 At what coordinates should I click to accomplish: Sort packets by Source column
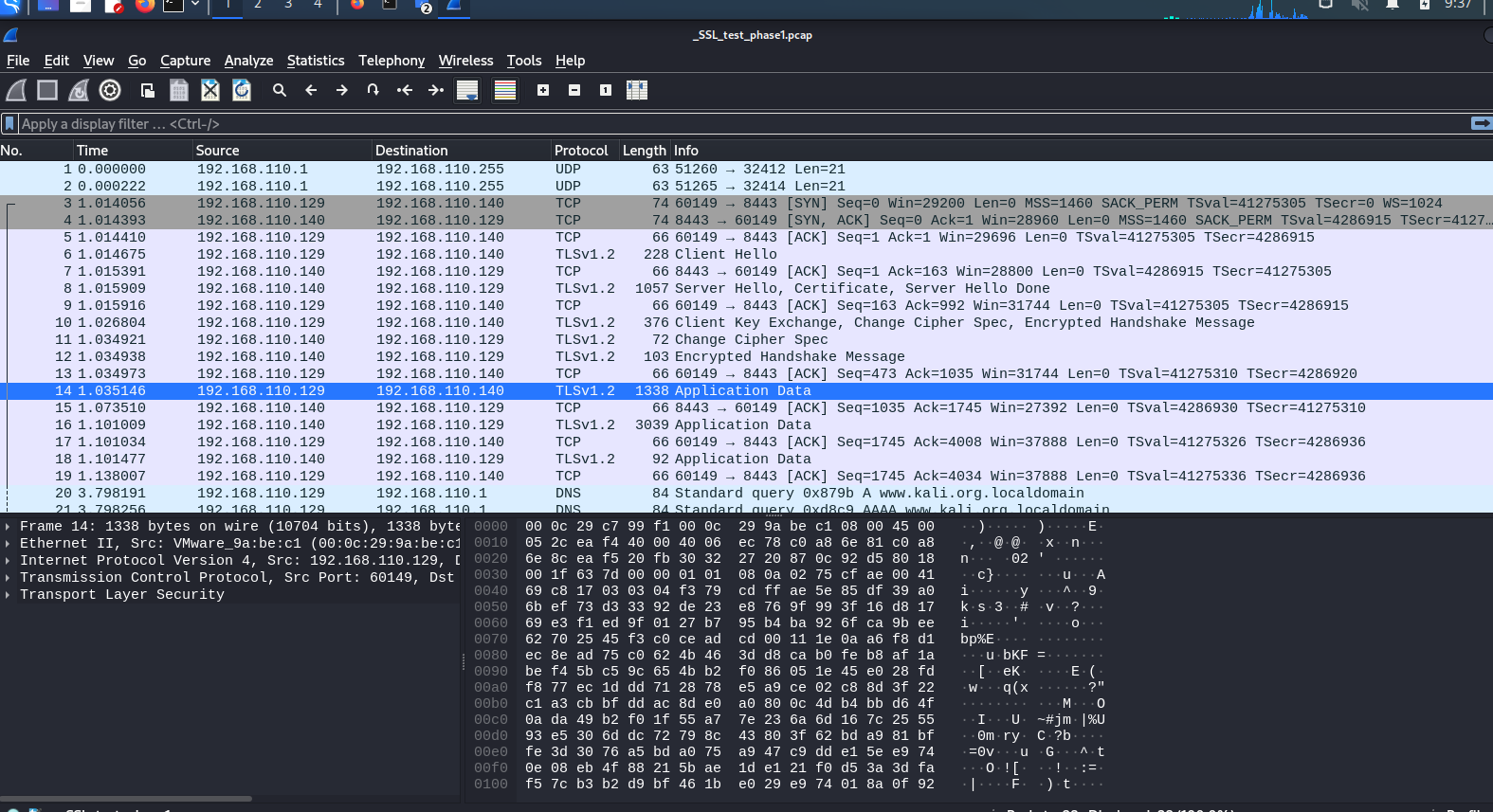pos(282,151)
